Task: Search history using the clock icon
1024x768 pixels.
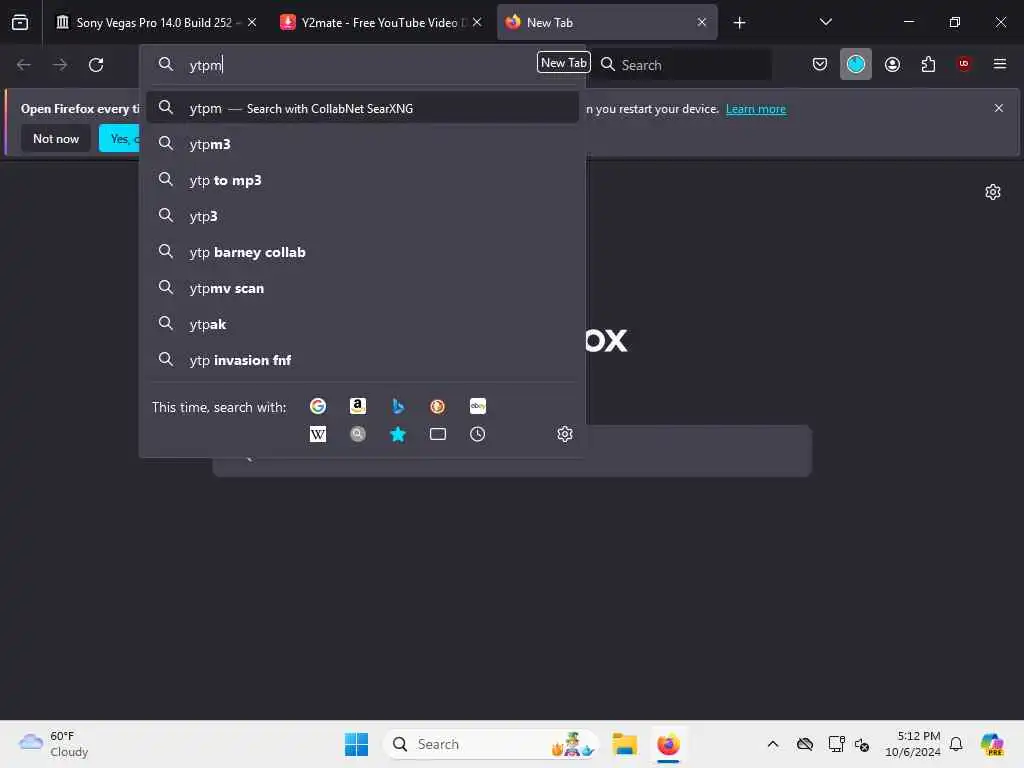Action: pyautogui.click(x=477, y=434)
